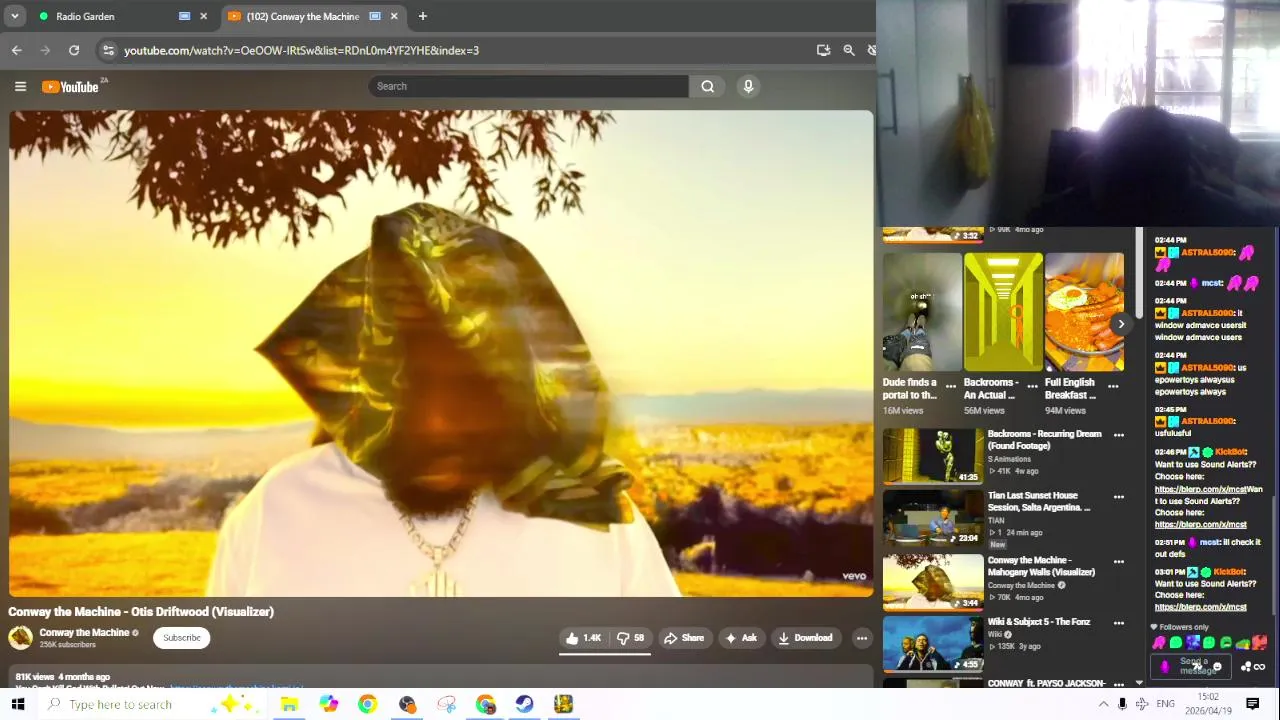Viewport: 1280px width, 720px height.
Task: Click the video player to pause
Action: pyautogui.click(x=441, y=353)
